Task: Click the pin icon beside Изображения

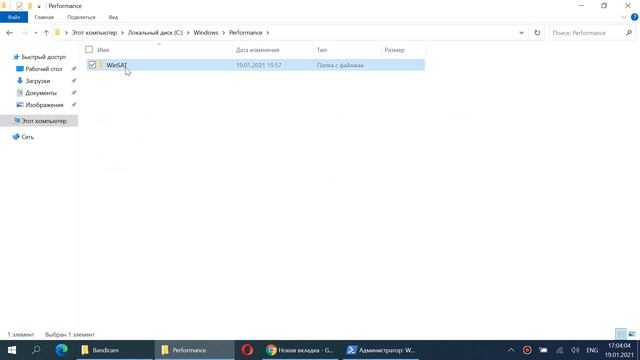Action: (x=74, y=105)
